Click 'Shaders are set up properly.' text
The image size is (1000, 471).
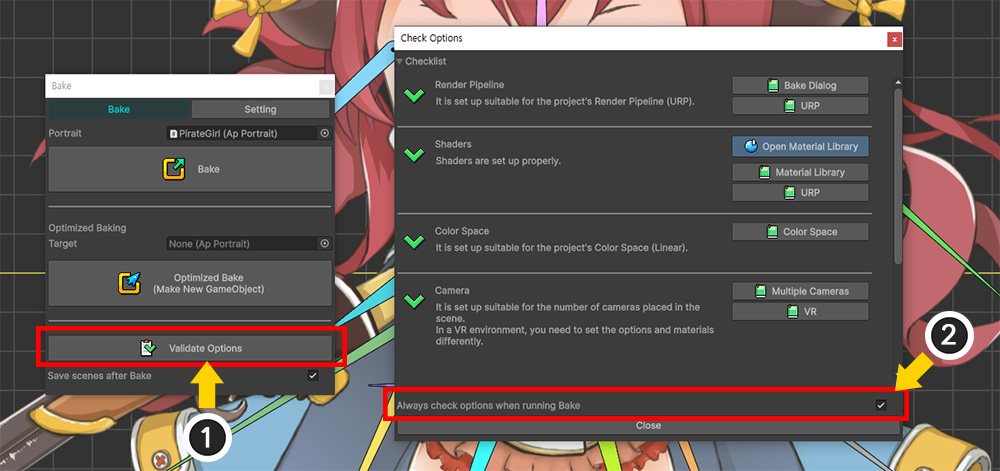498,161
